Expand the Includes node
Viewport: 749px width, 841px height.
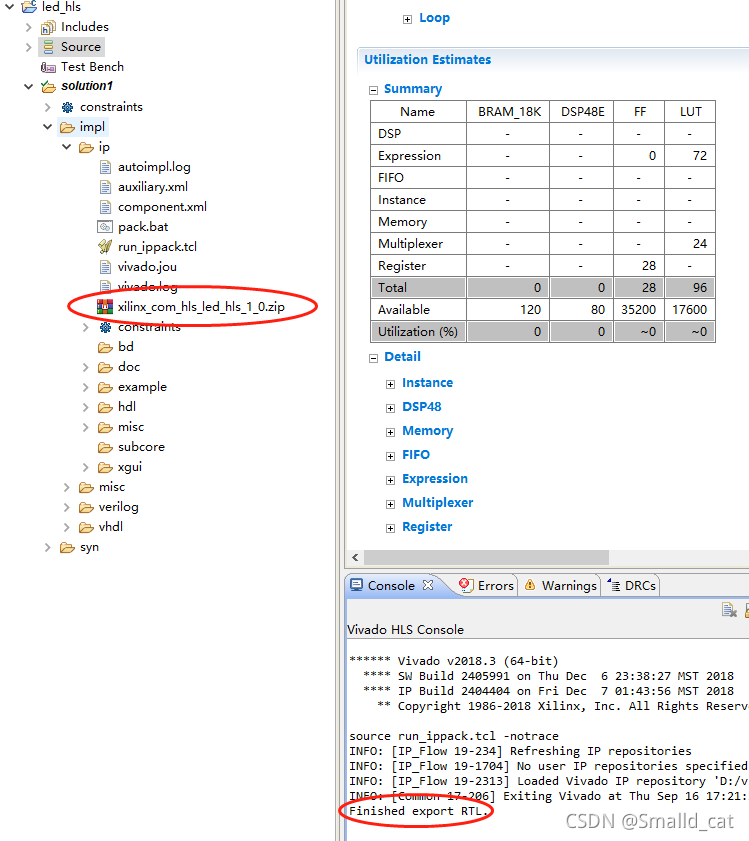tap(29, 27)
